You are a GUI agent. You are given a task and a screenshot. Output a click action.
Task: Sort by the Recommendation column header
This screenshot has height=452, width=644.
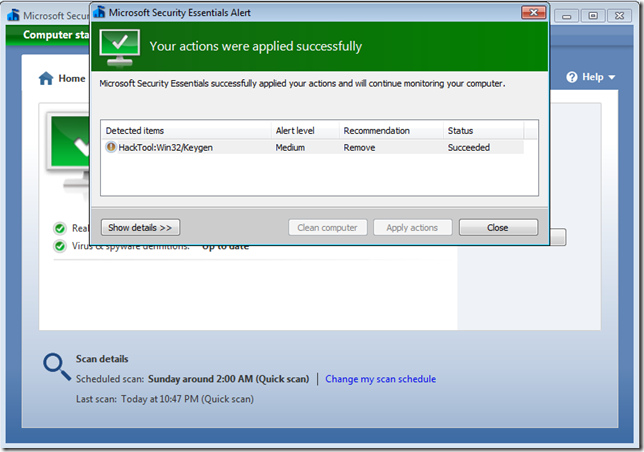click(391, 131)
